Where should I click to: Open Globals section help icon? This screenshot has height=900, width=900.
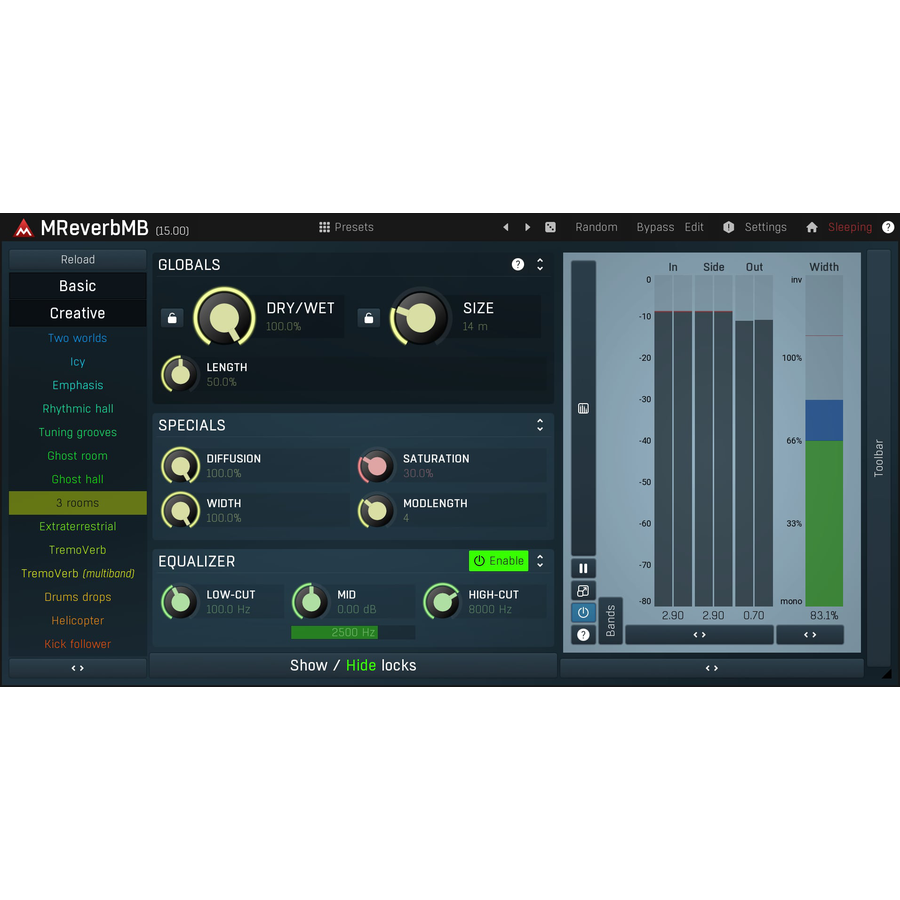pos(518,264)
